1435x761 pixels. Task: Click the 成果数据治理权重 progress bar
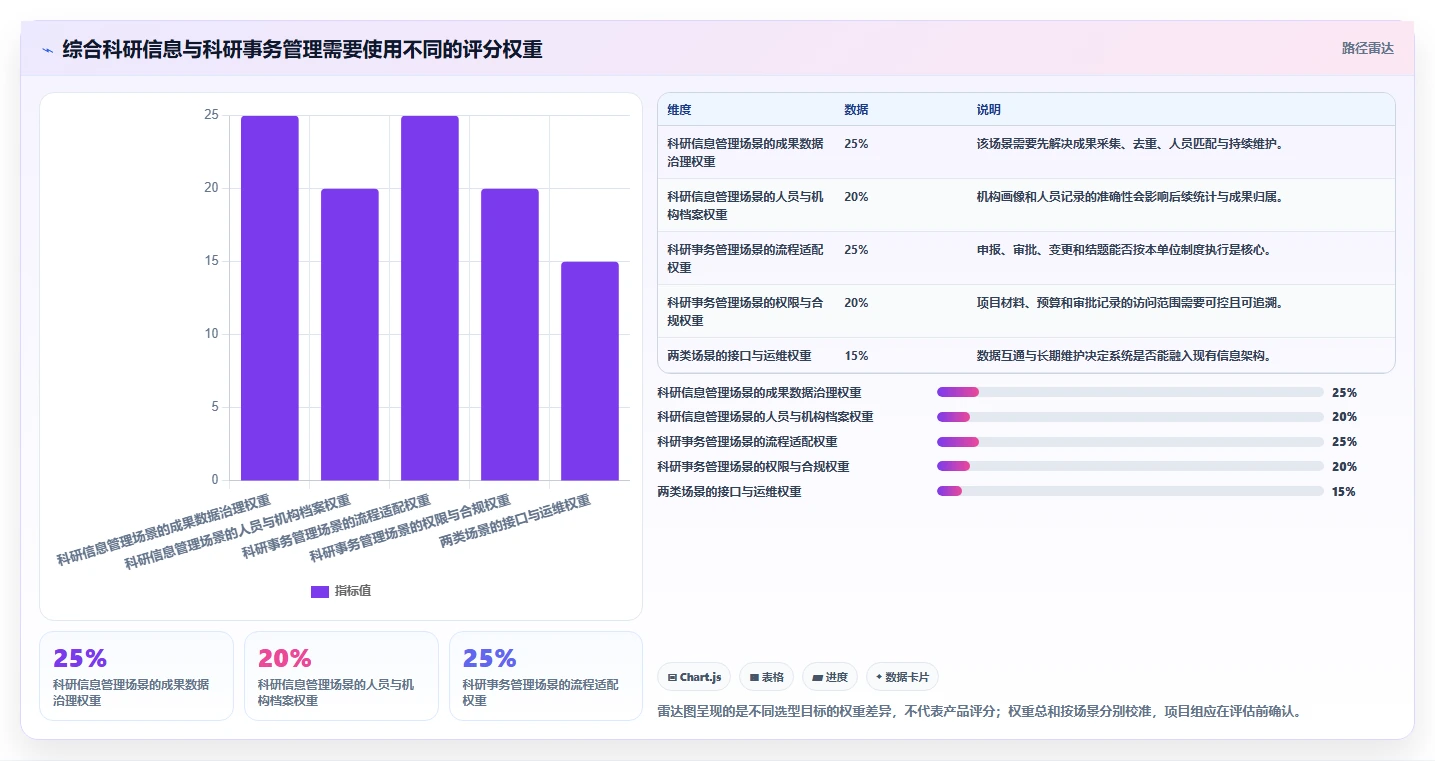pos(1130,392)
